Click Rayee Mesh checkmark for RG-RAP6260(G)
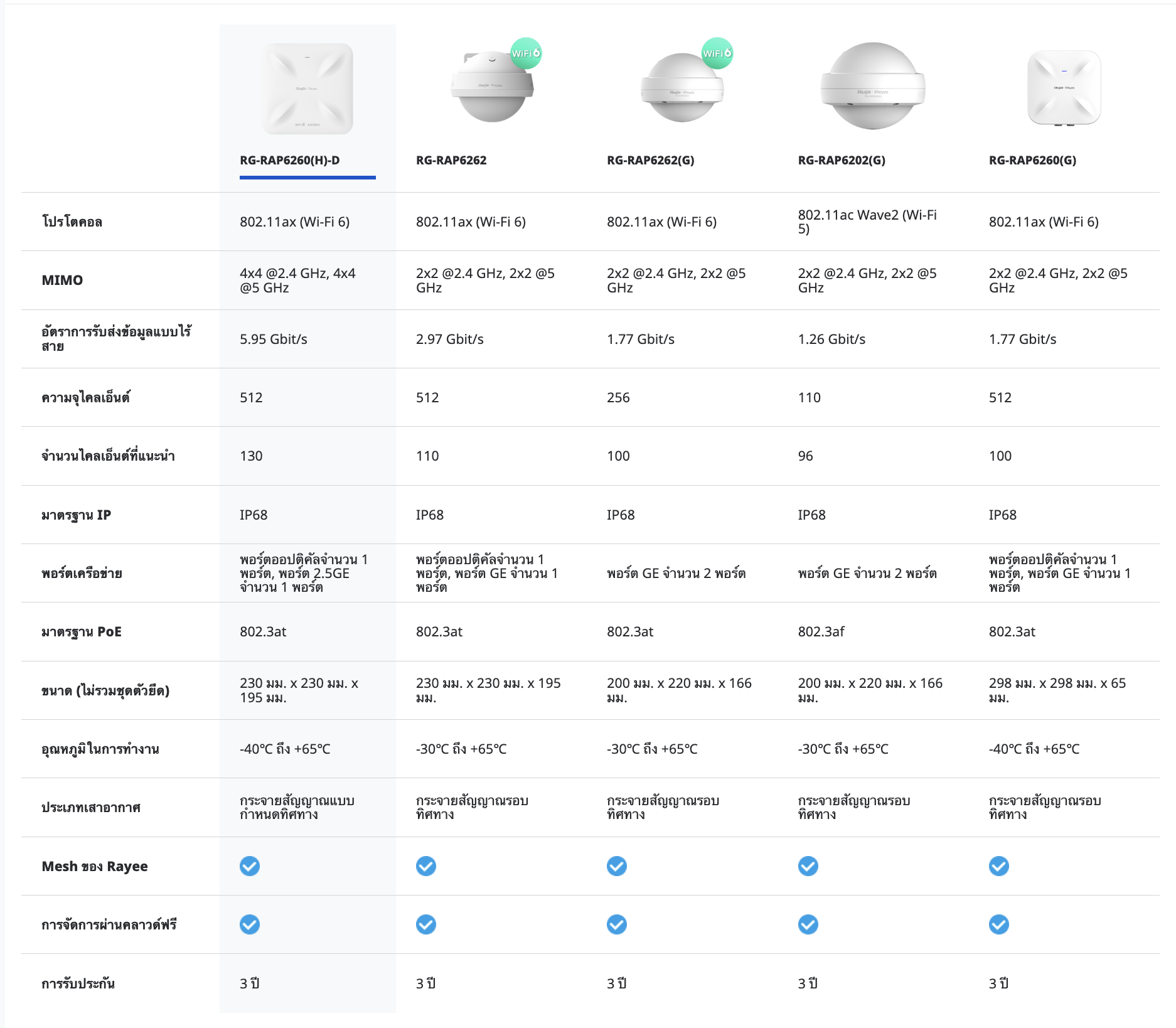The width and height of the screenshot is (1176, 1028). click(999, 866)
